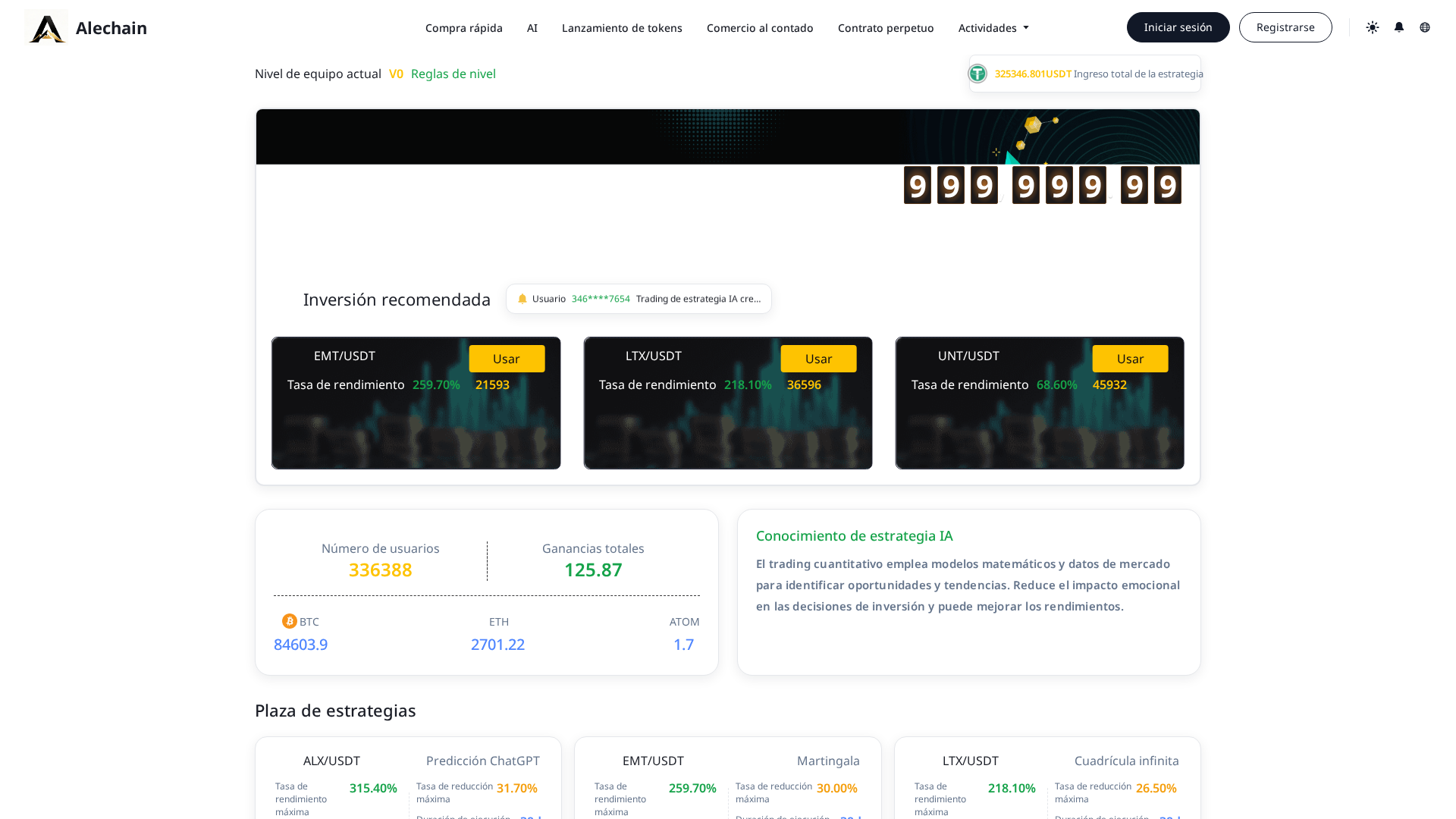The image size is (1456, 819).
Task: Go to Lanzamiento de tokens
Action: point(622,28)
